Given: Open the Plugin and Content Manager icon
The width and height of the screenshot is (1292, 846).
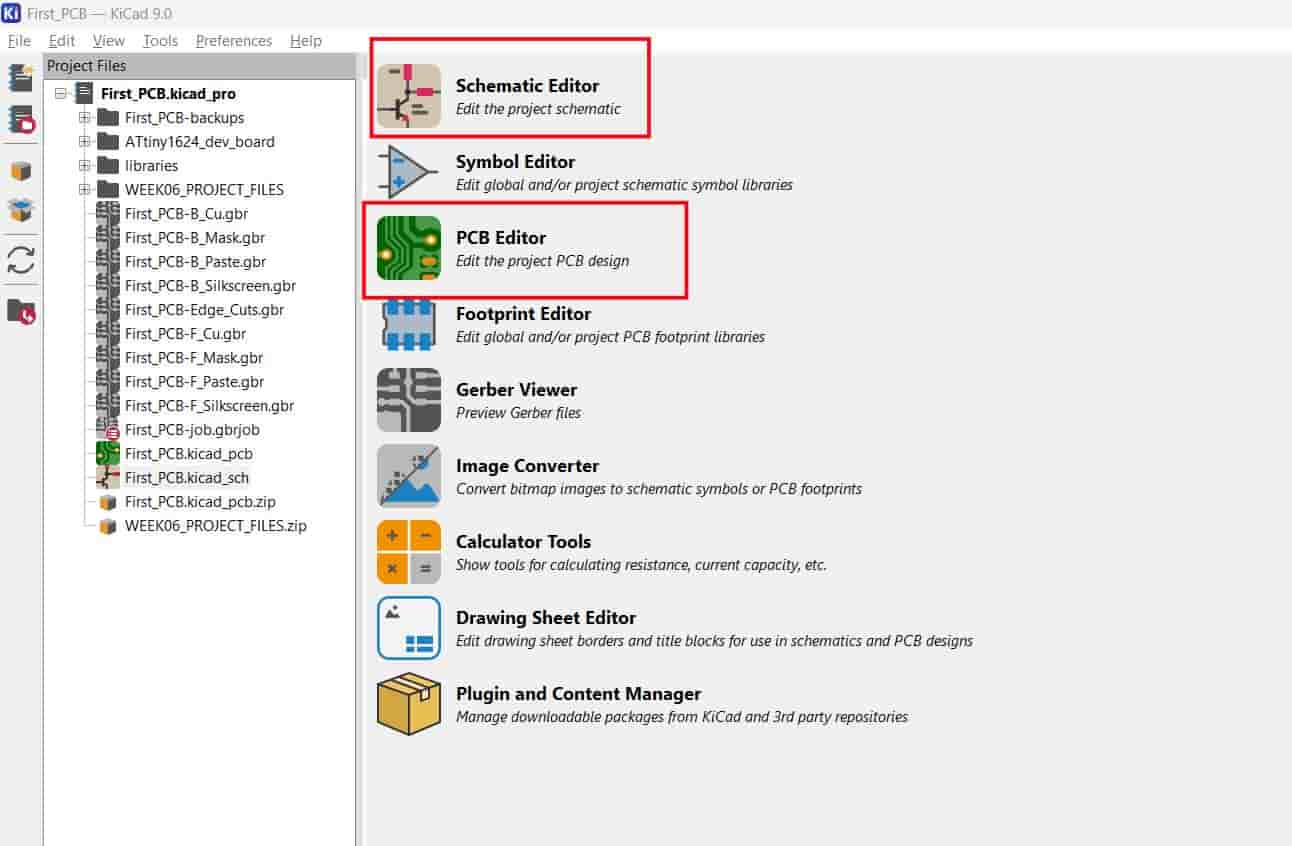Looking at the screenshot, I should tap(408, 704).
